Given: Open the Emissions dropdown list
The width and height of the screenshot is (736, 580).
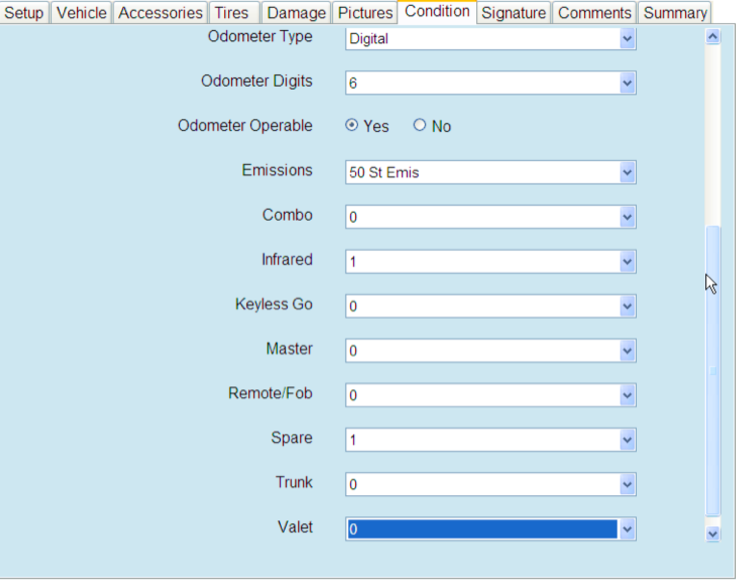Looking at the screenshot, I should 627,173.
